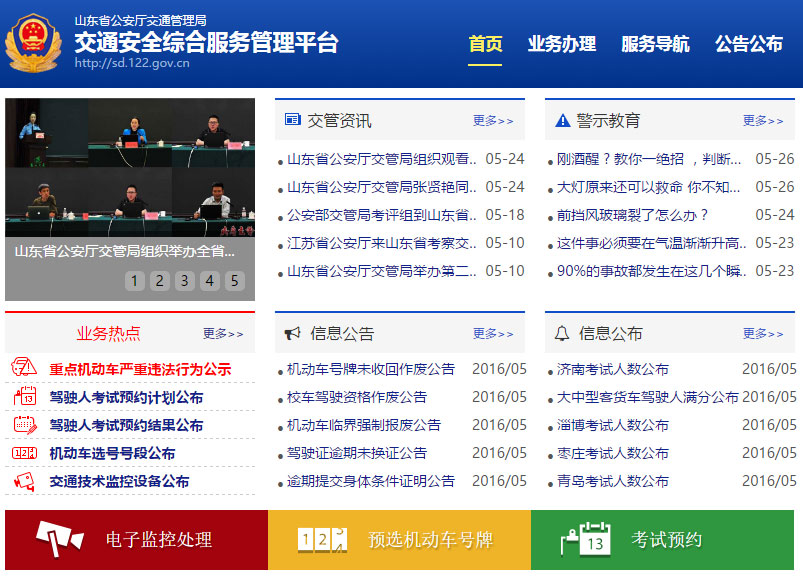Open 更多 link in 警示教育 panel

[761, 120]
